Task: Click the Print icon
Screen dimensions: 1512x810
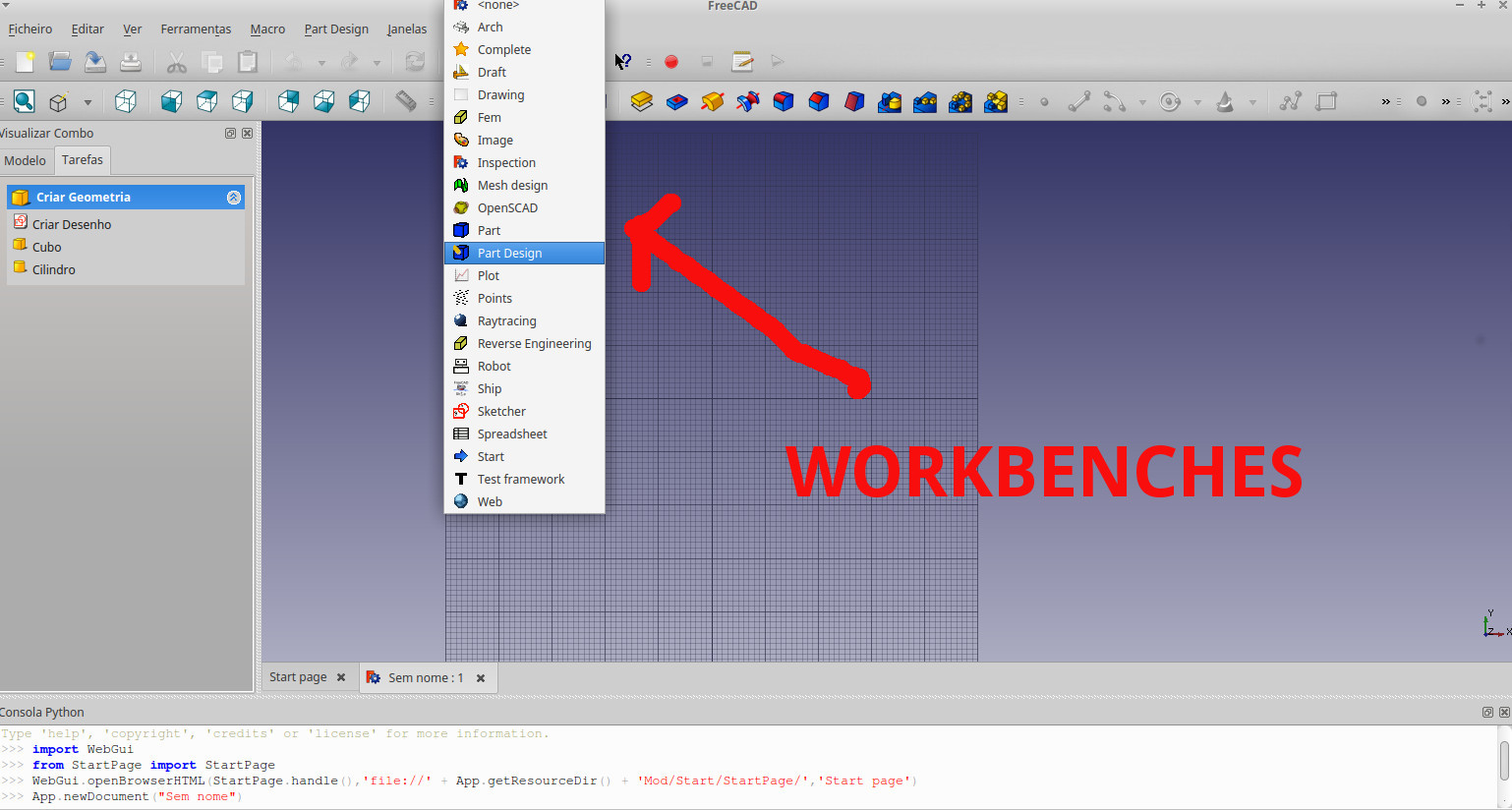Action: pyautogui.click(x=131, y=62)
